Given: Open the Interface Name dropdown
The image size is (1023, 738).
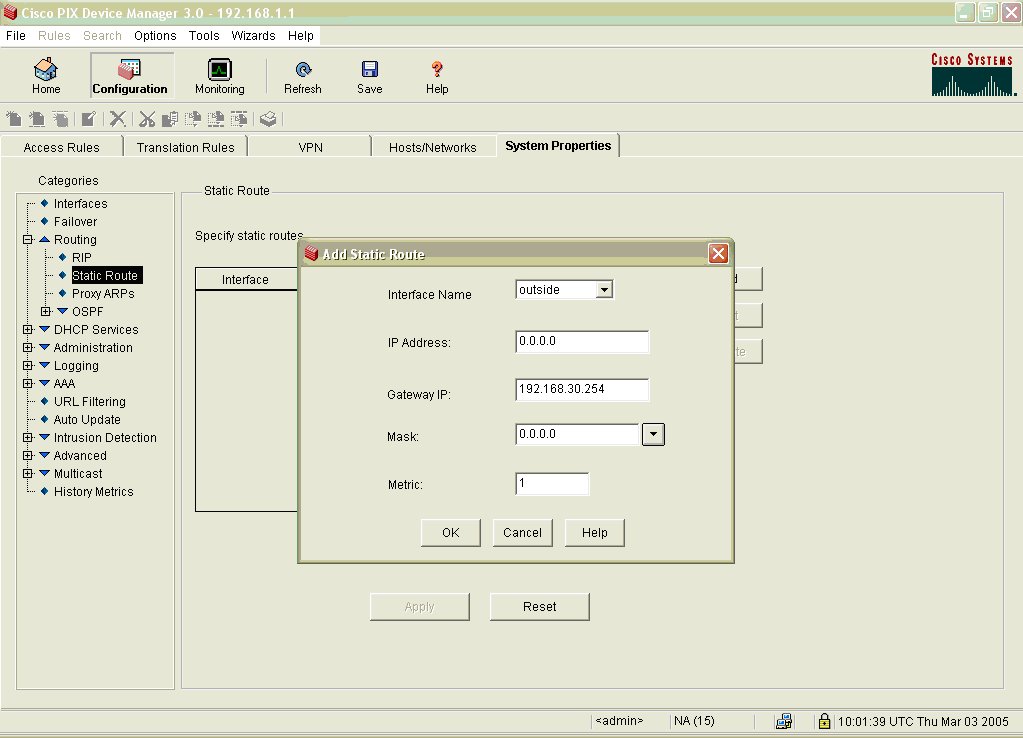Looking at the screenshot, I should [604, 289].
